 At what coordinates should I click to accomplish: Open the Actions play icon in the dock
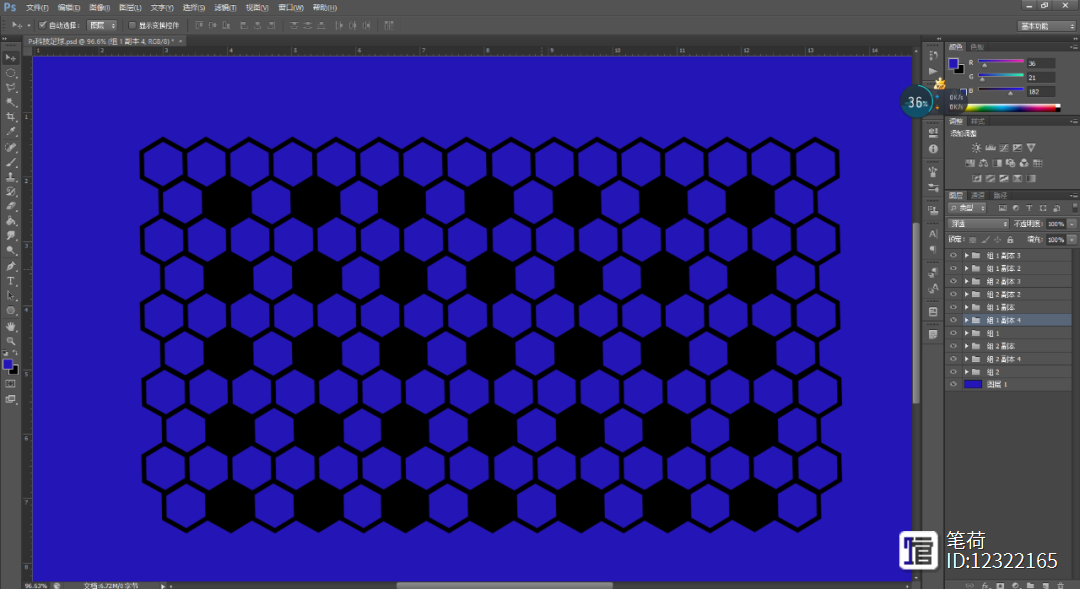933,71
